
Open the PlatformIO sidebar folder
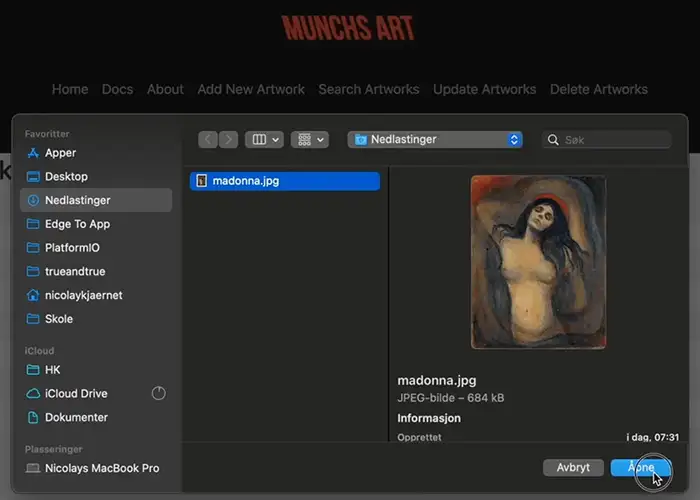click(x=72, y=248)
